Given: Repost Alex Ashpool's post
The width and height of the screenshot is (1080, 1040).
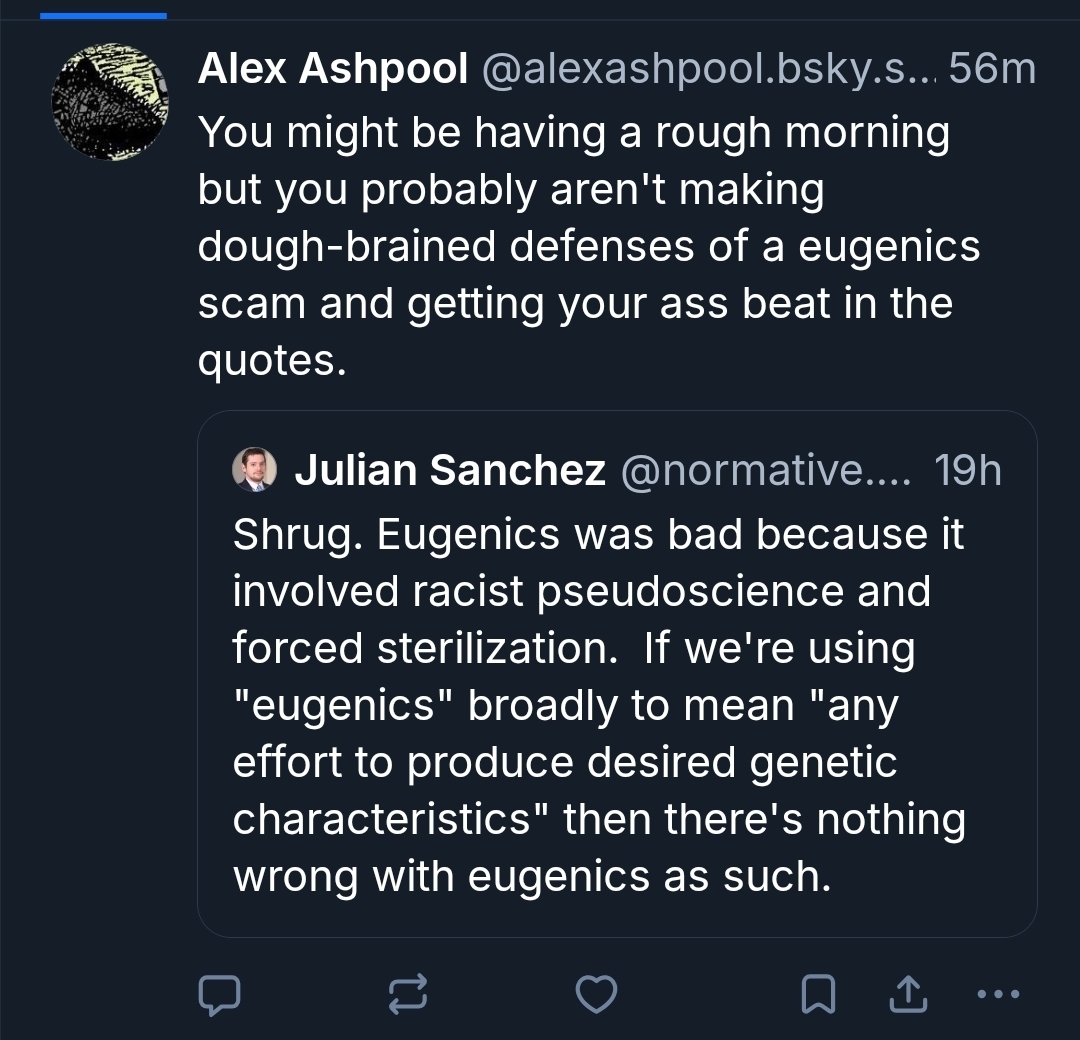Looking at the screenshot, I should pos(408,993).
